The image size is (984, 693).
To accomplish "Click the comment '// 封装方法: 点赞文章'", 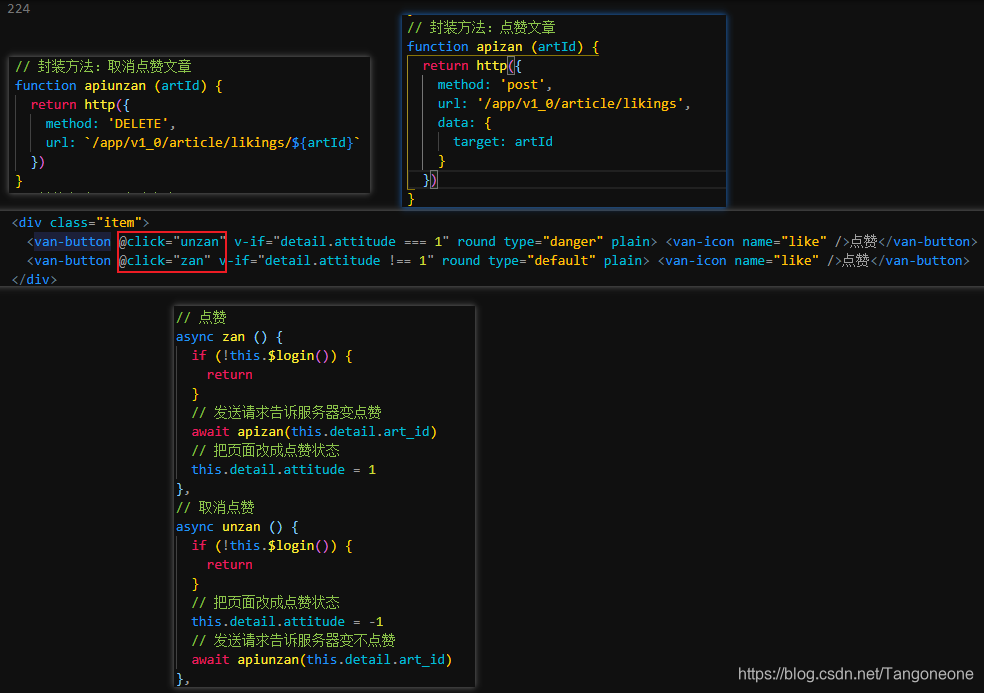I will pos(481,28).
